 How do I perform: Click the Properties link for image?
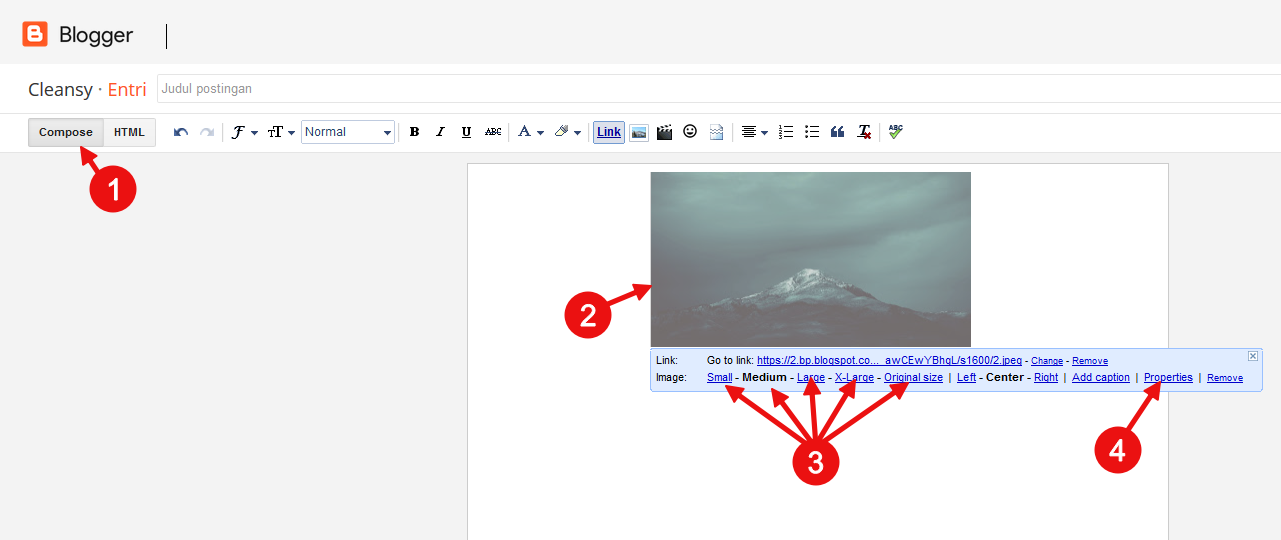coord(1168,378)
